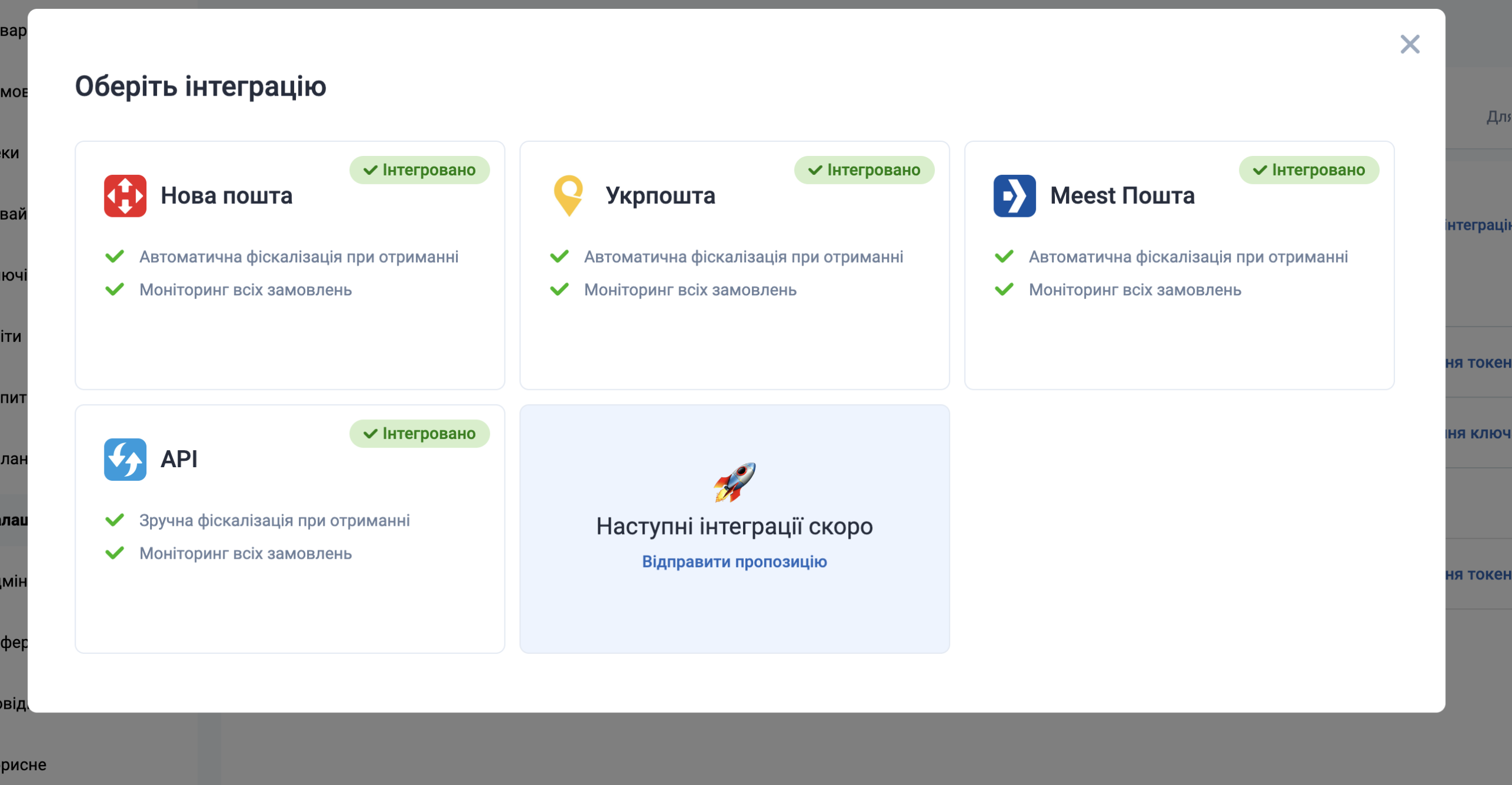Viewport: 1512px width, 785px height.
Task: Select the Укрпошта card title
Action: [x=660, y=196]
